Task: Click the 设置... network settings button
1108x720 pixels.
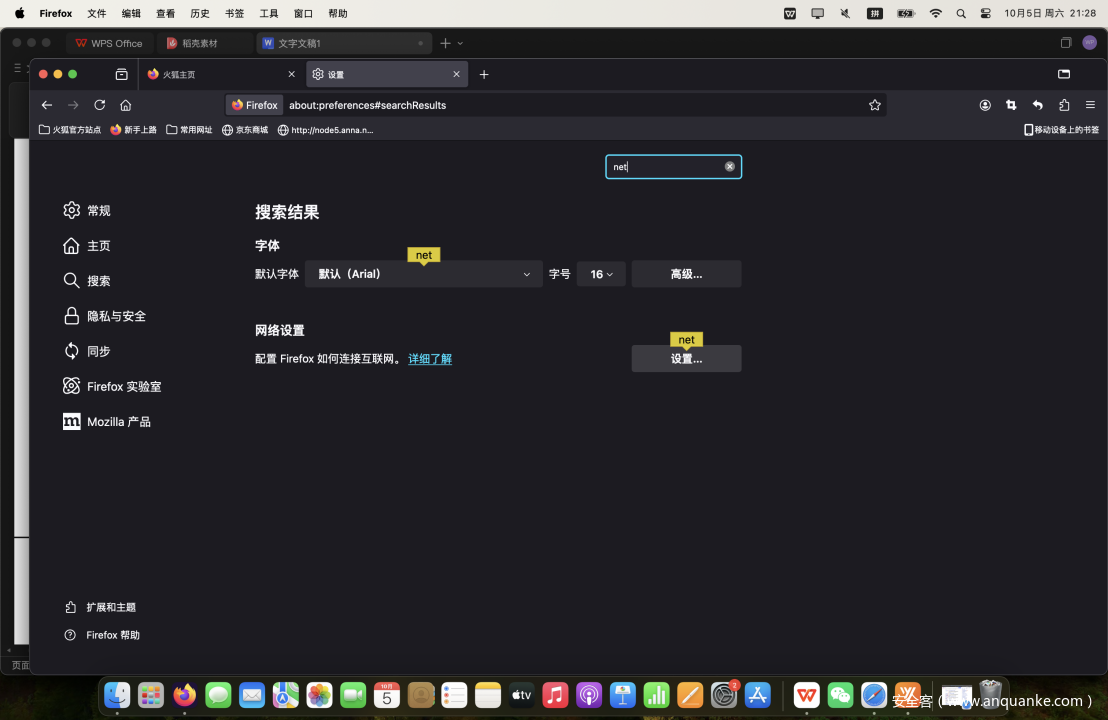Action: (686, 359)
